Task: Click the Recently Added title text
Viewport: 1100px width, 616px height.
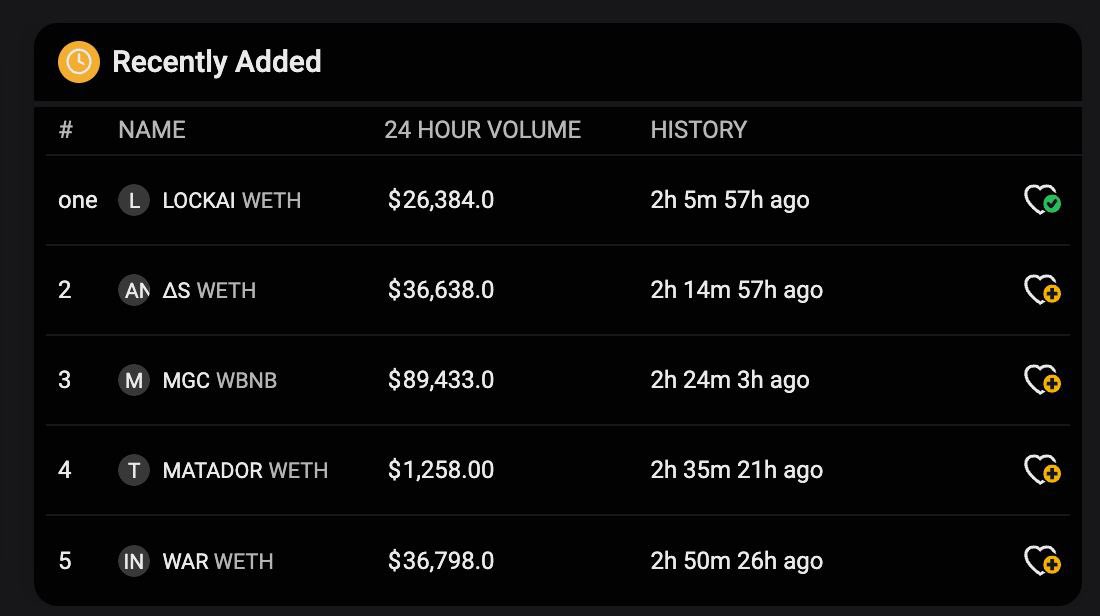Action: [217, 62]
